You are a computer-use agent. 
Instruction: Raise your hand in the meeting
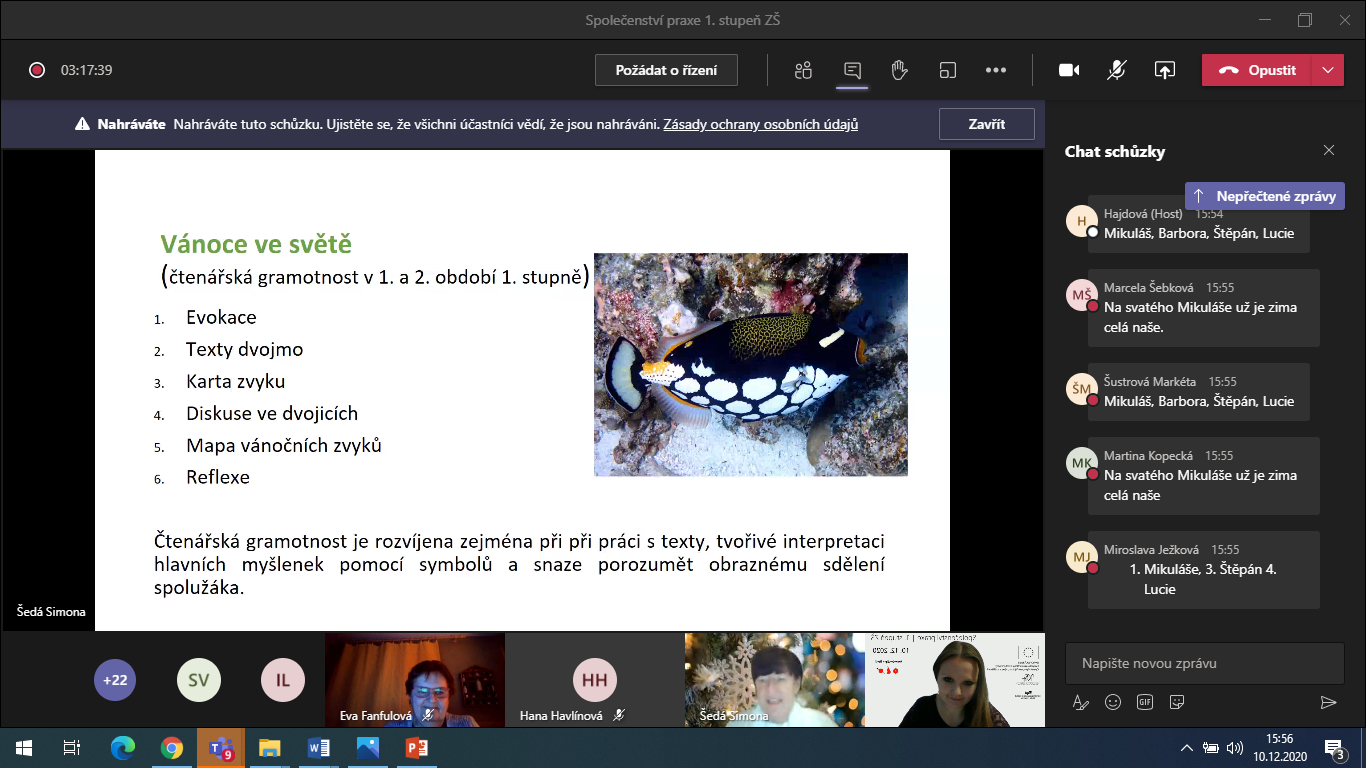(x=899, y=70)
